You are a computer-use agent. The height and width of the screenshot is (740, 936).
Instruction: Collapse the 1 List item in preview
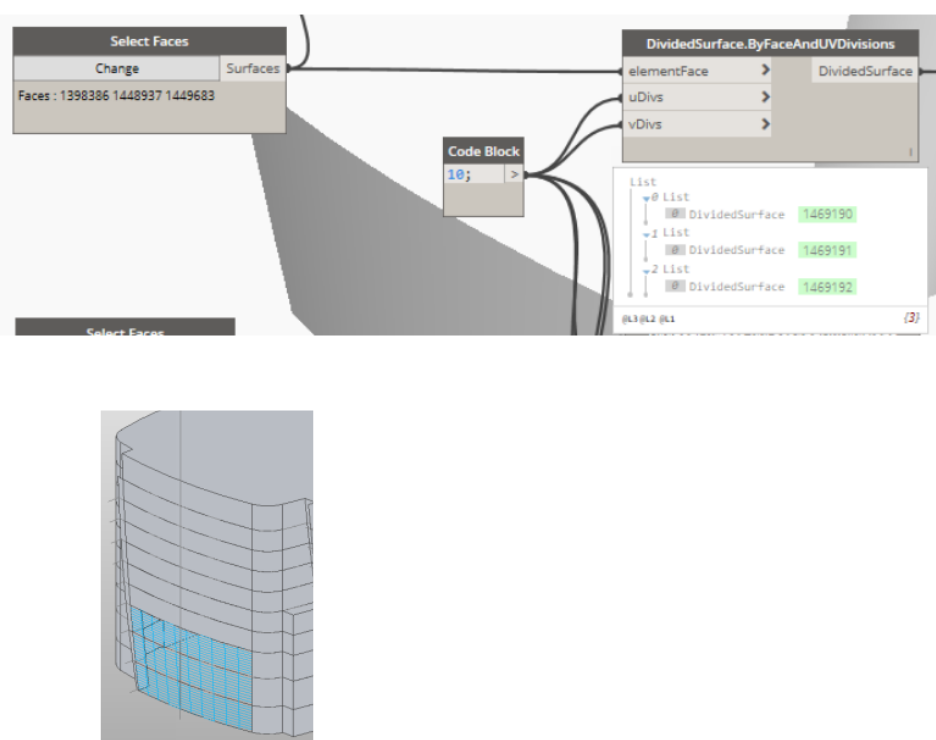coord(646,235)
